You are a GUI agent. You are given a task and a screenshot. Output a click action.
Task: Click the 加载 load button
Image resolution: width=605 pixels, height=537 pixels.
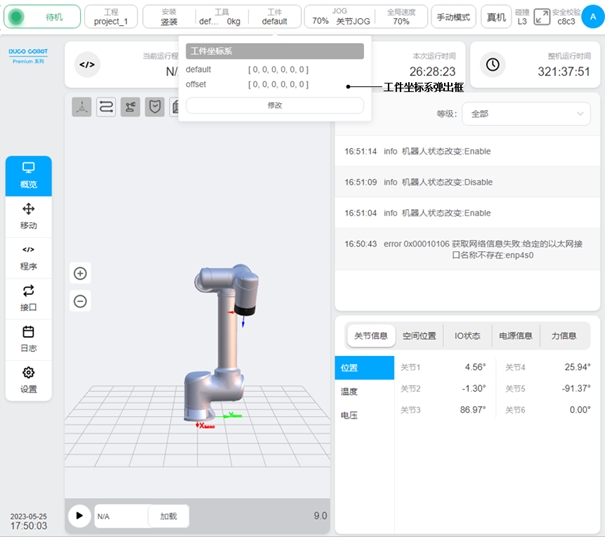[x=168, y=516]
